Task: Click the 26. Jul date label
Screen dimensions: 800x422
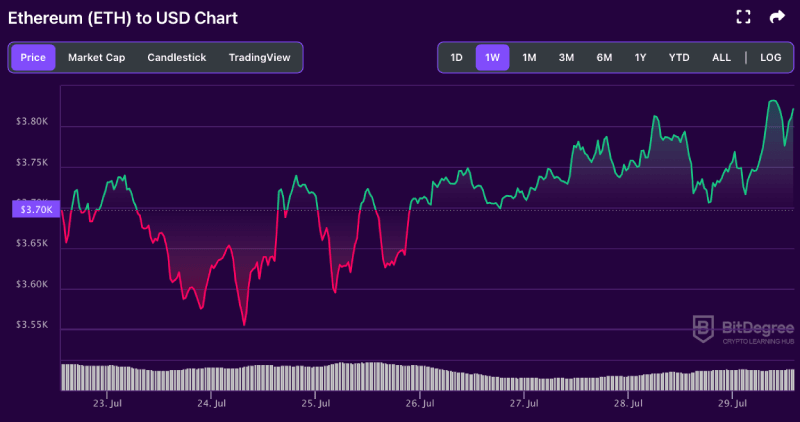Action: [420, 404]
